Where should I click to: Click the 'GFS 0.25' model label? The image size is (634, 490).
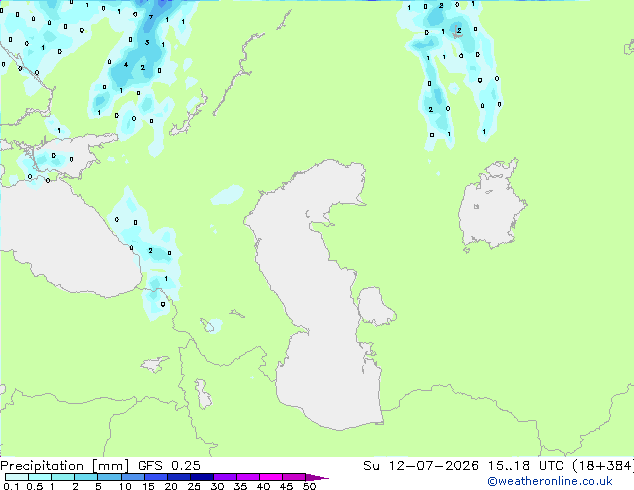169,465
